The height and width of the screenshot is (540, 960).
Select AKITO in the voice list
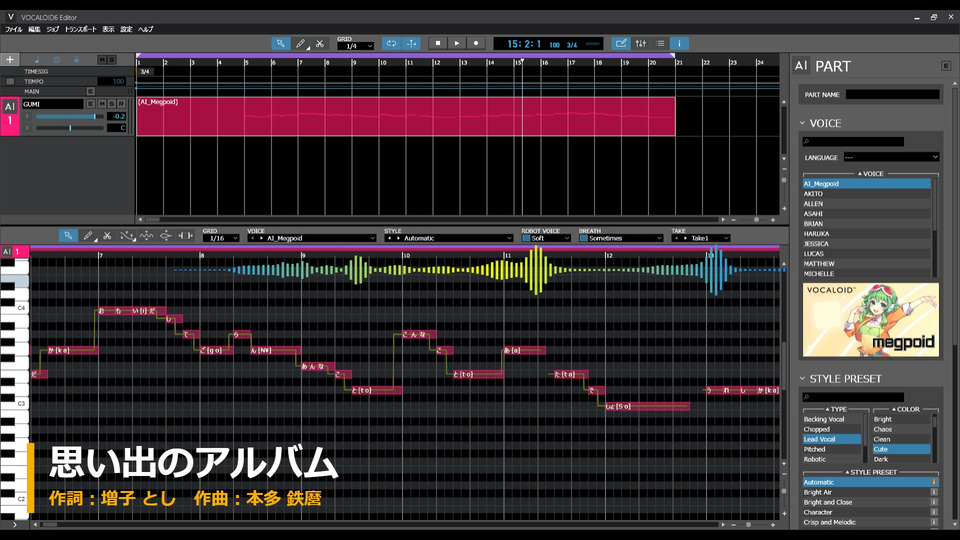pyautogui.click(x=866, y=193)
